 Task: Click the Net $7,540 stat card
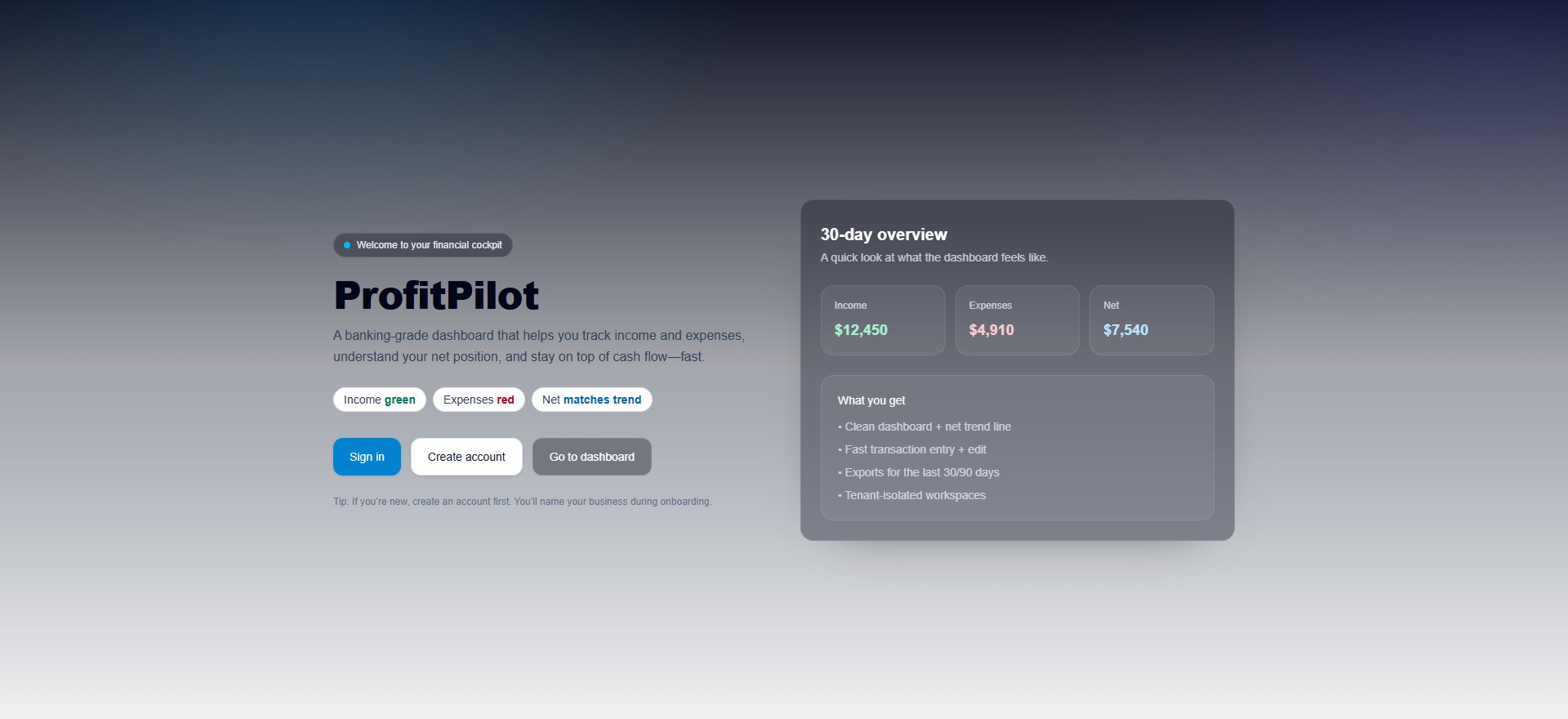[x=1151, y=320]
